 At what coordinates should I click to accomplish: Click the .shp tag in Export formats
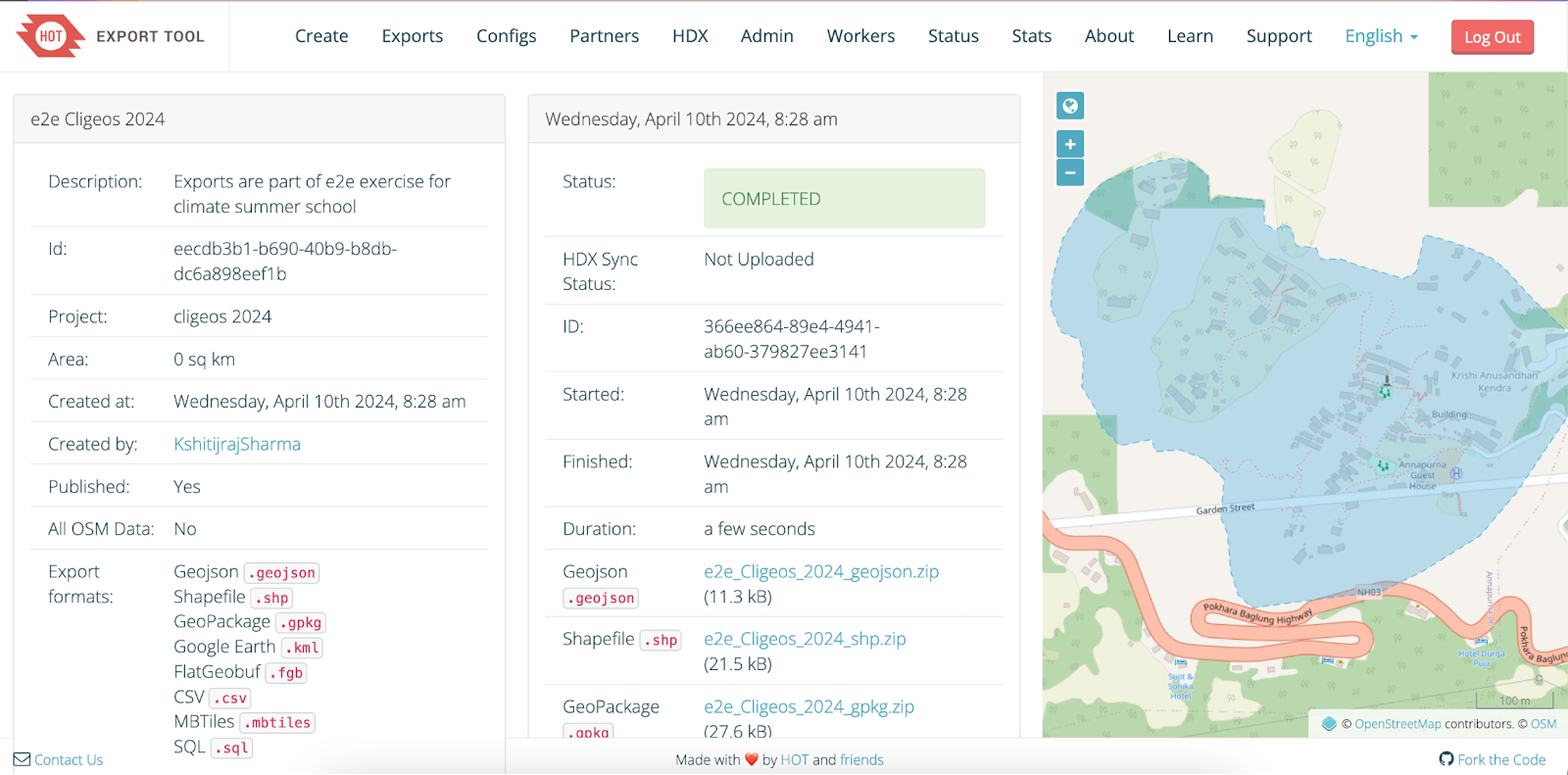[x=271, y=598]
